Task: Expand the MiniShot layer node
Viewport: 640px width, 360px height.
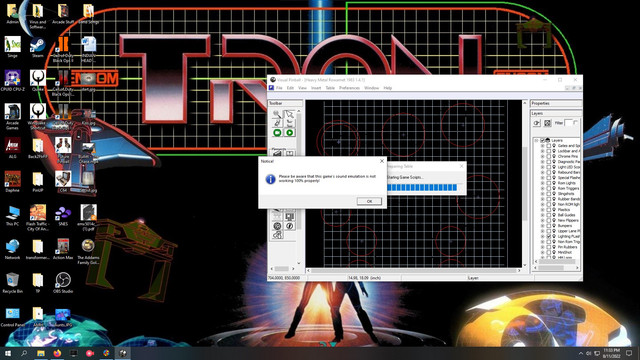Action: [x=542, y=252]
